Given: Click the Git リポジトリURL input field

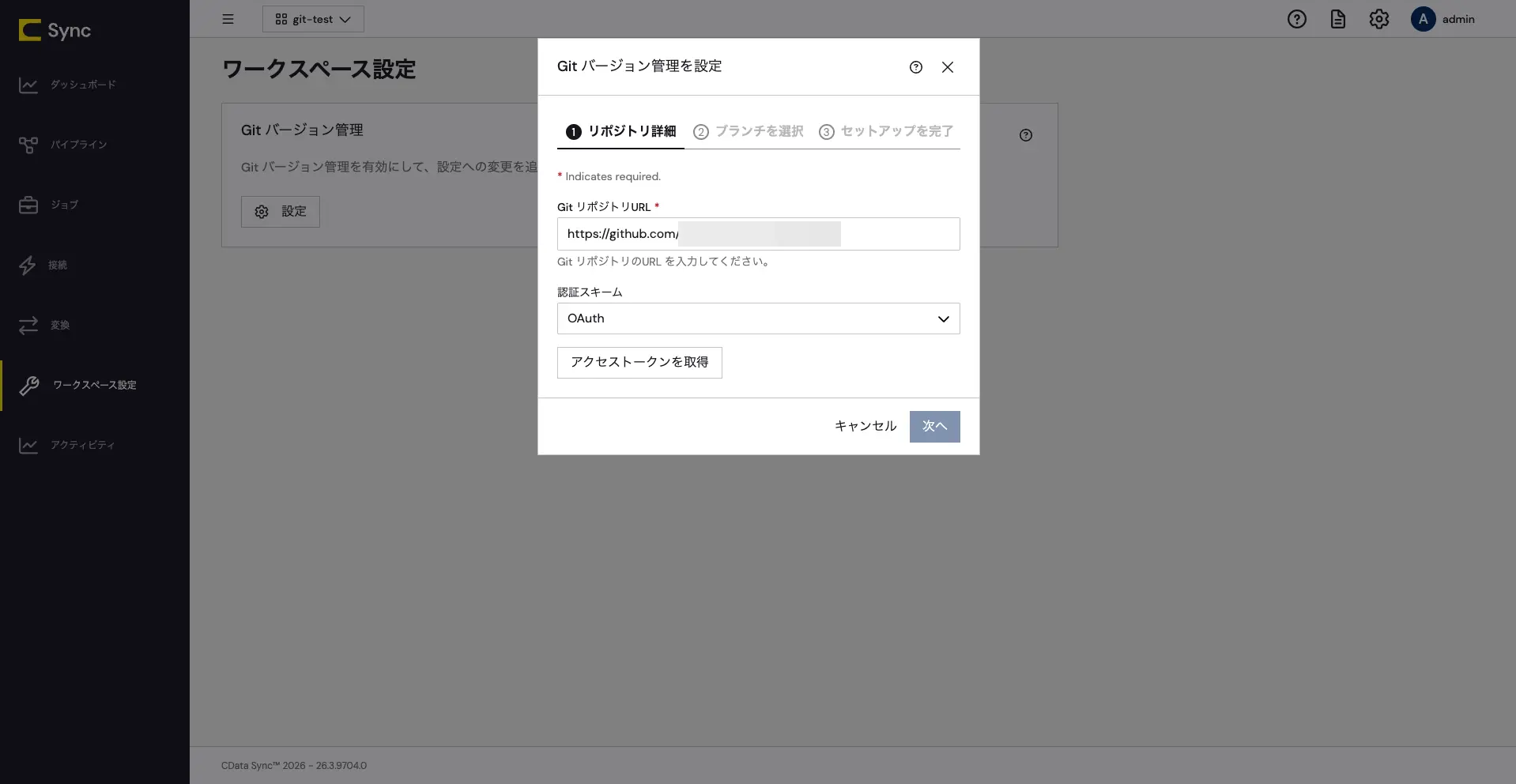Looking at the screenshot, I should tap(759, 234).
